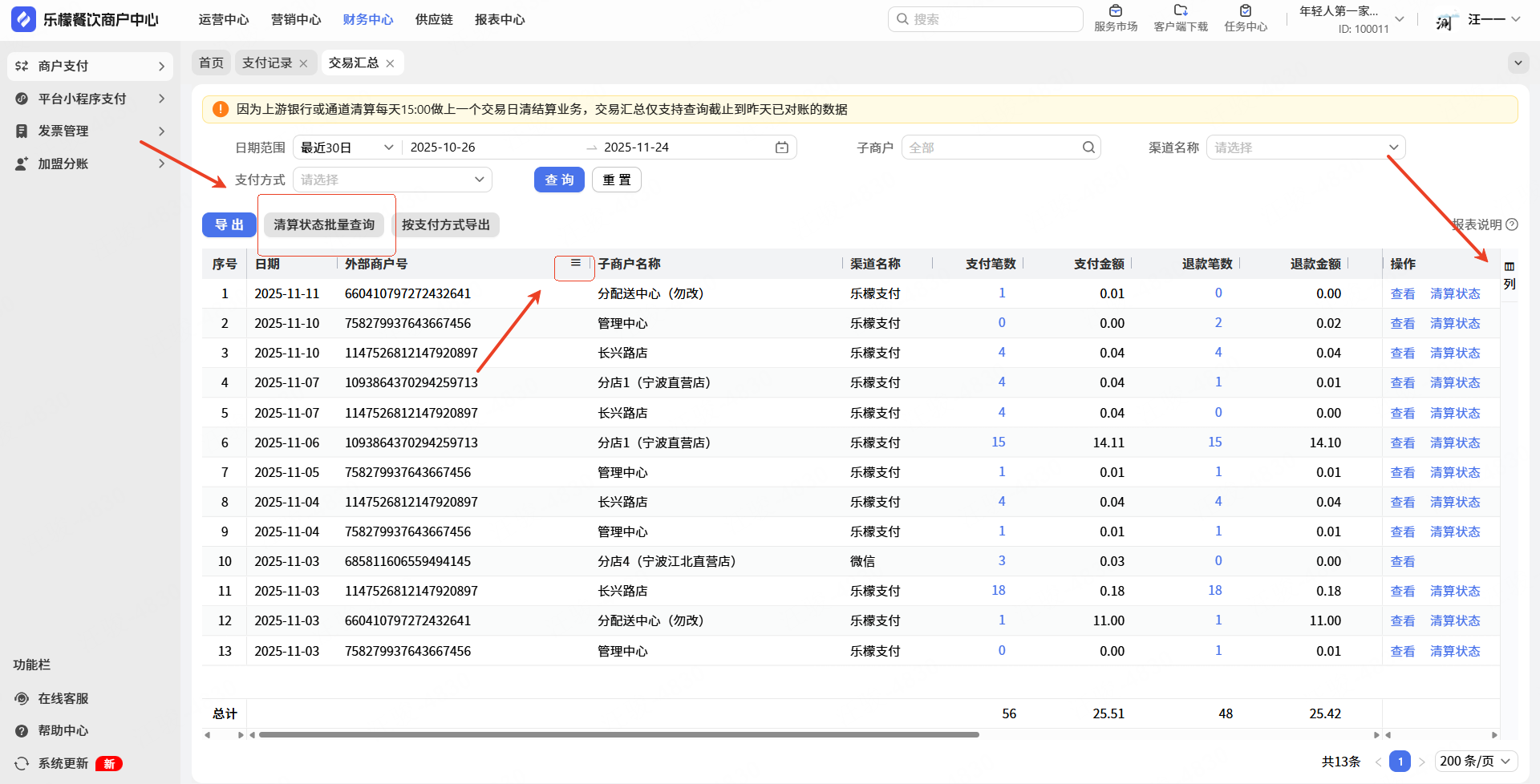Click the 客户端下载 download icon
Screen dimensions: 1540x784
tap(1180, 11)
